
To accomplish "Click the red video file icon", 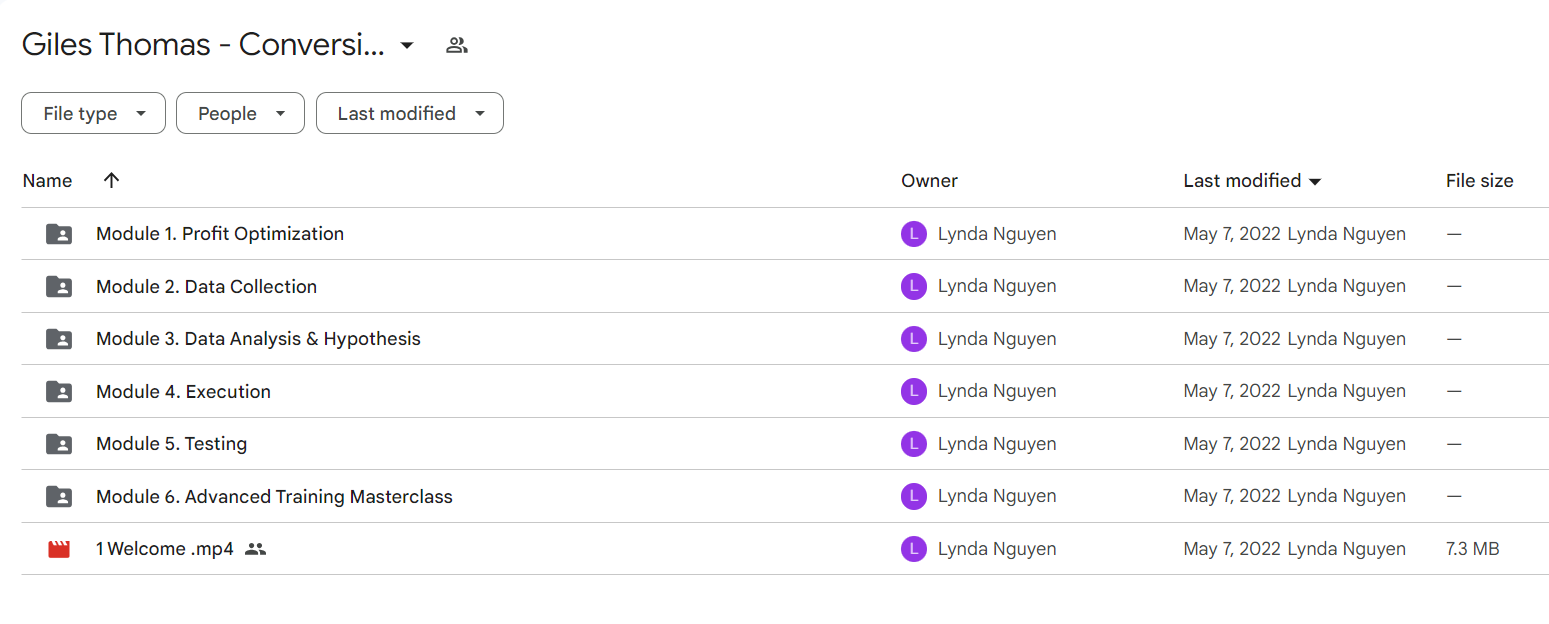I will 59,549.
